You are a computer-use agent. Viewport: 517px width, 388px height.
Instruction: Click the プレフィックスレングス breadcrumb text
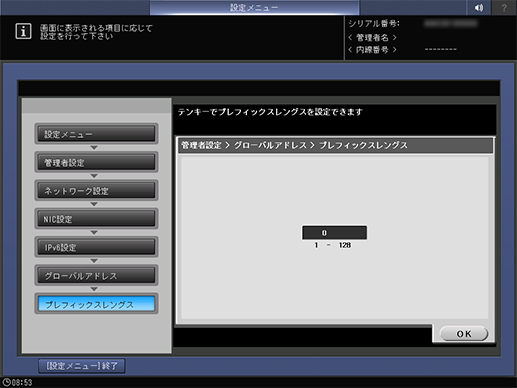coord(363,145)
